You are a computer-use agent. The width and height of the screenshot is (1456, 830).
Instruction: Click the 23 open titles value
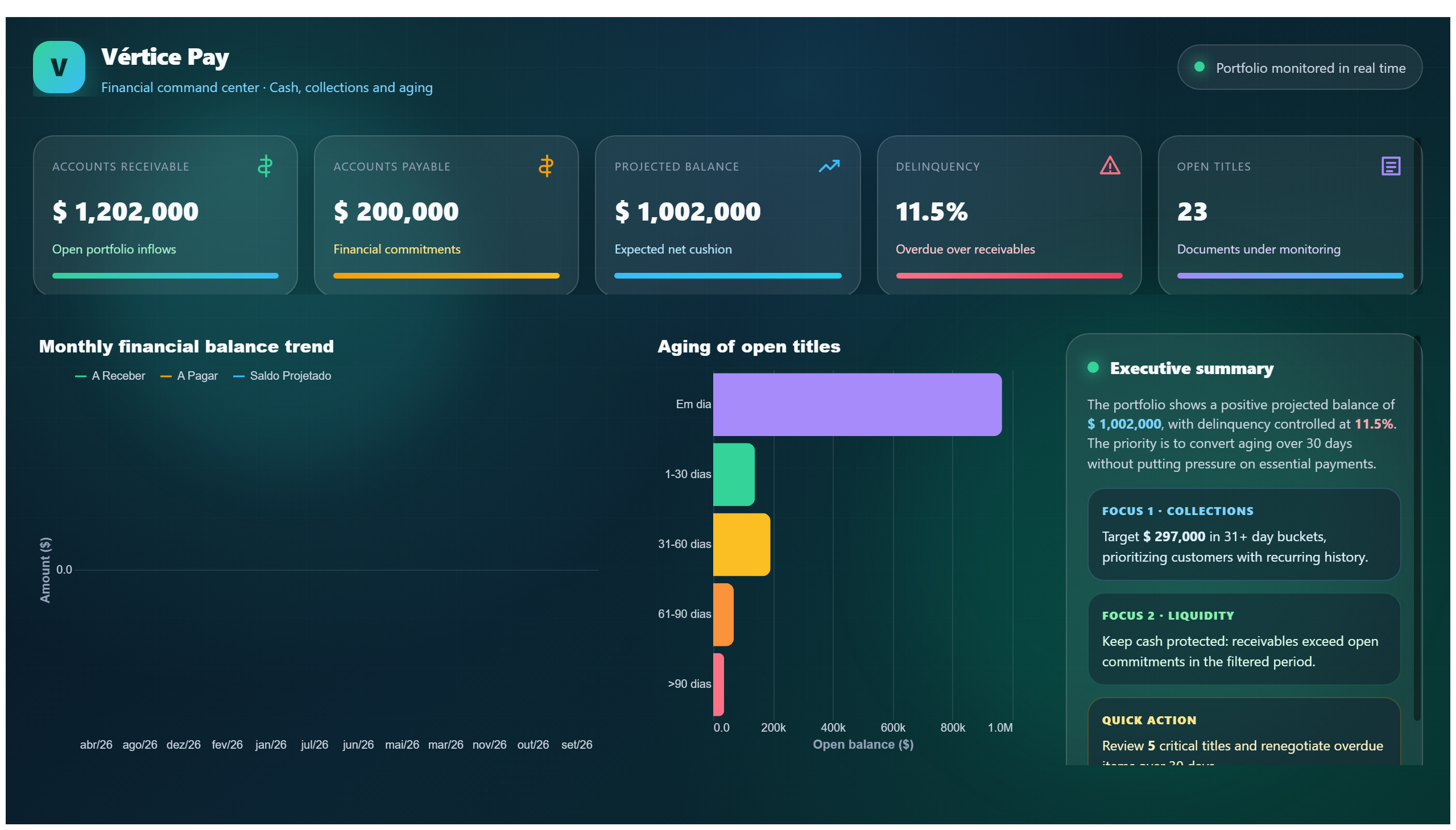1192,212
